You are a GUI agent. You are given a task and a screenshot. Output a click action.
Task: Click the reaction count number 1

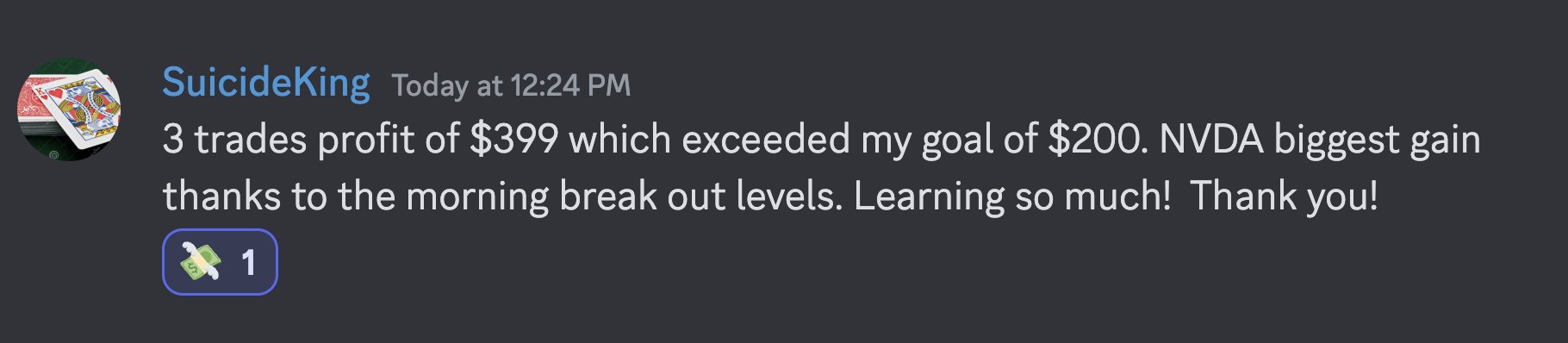248,263
